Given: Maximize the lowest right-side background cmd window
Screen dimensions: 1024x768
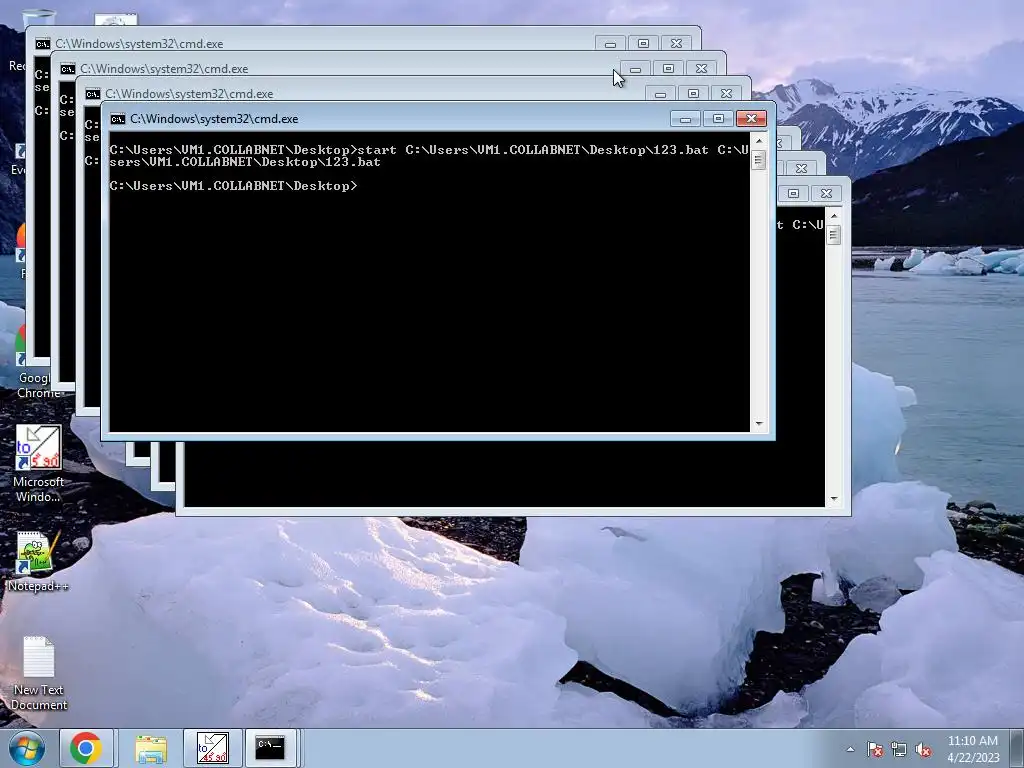Looking at the screenshot, I should (793, 193).
